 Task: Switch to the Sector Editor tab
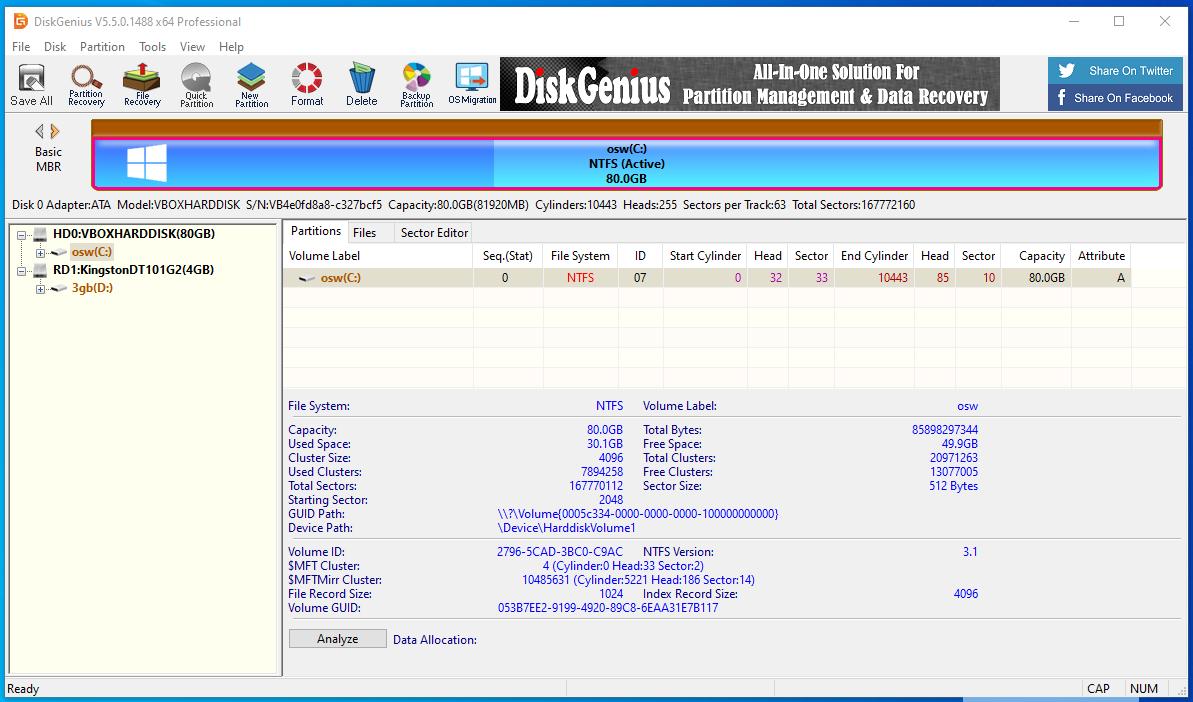coord(434,233)
